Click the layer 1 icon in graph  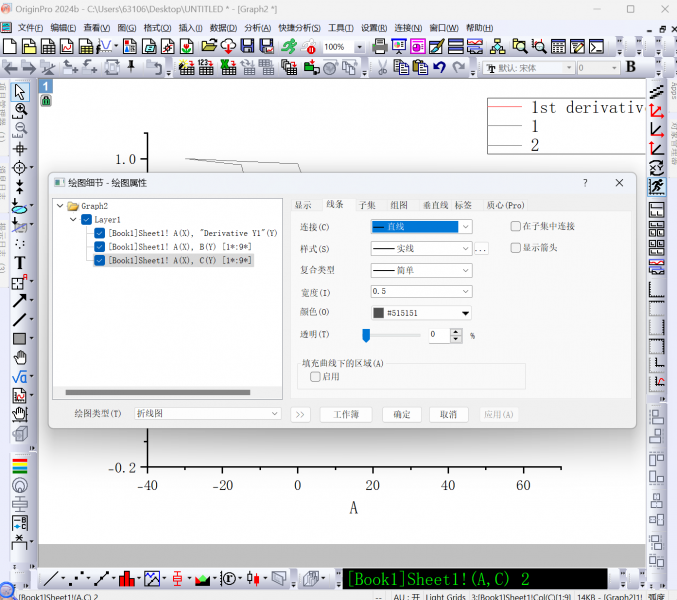tap(45, 87)
